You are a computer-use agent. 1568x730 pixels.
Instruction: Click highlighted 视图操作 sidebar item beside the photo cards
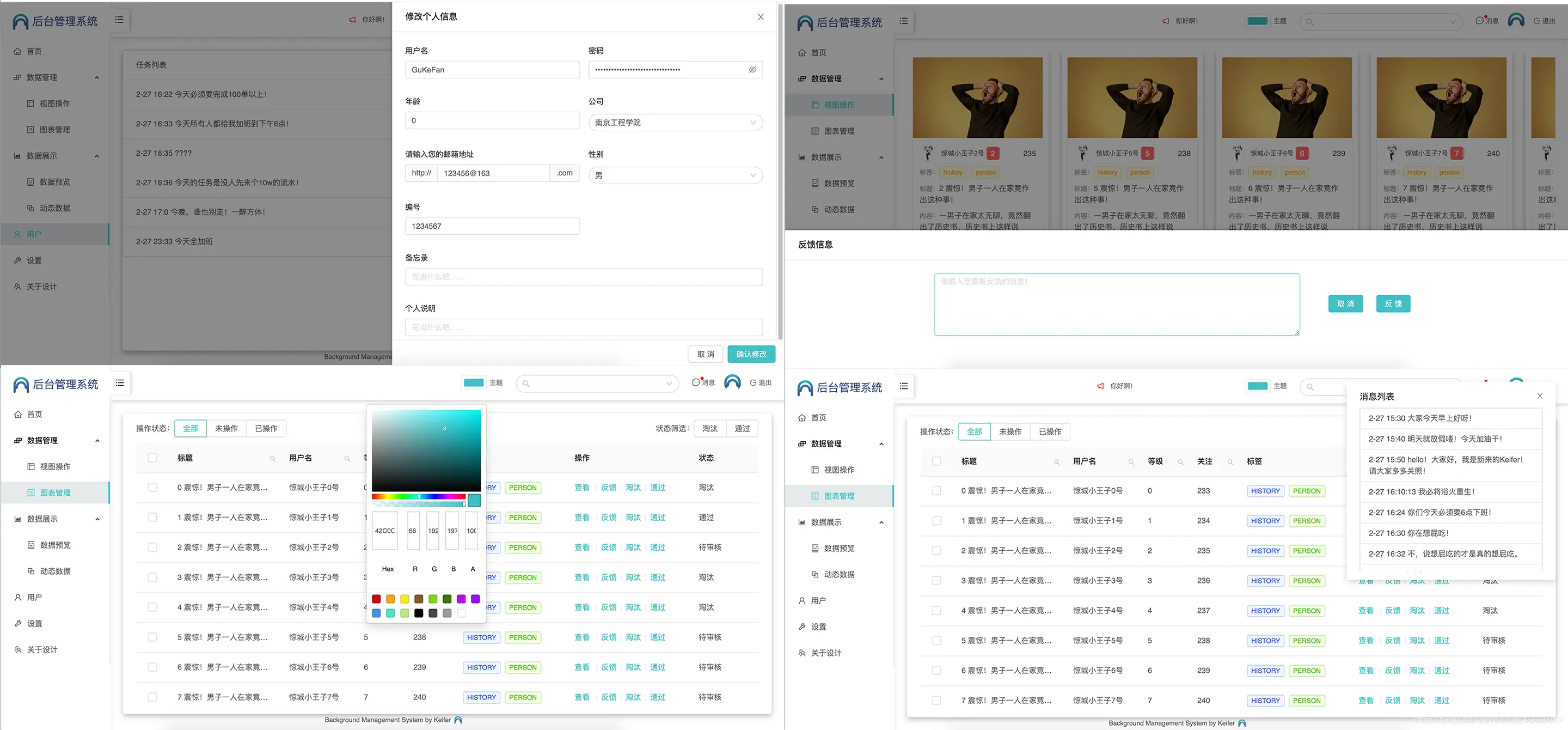tap(839, 105)
